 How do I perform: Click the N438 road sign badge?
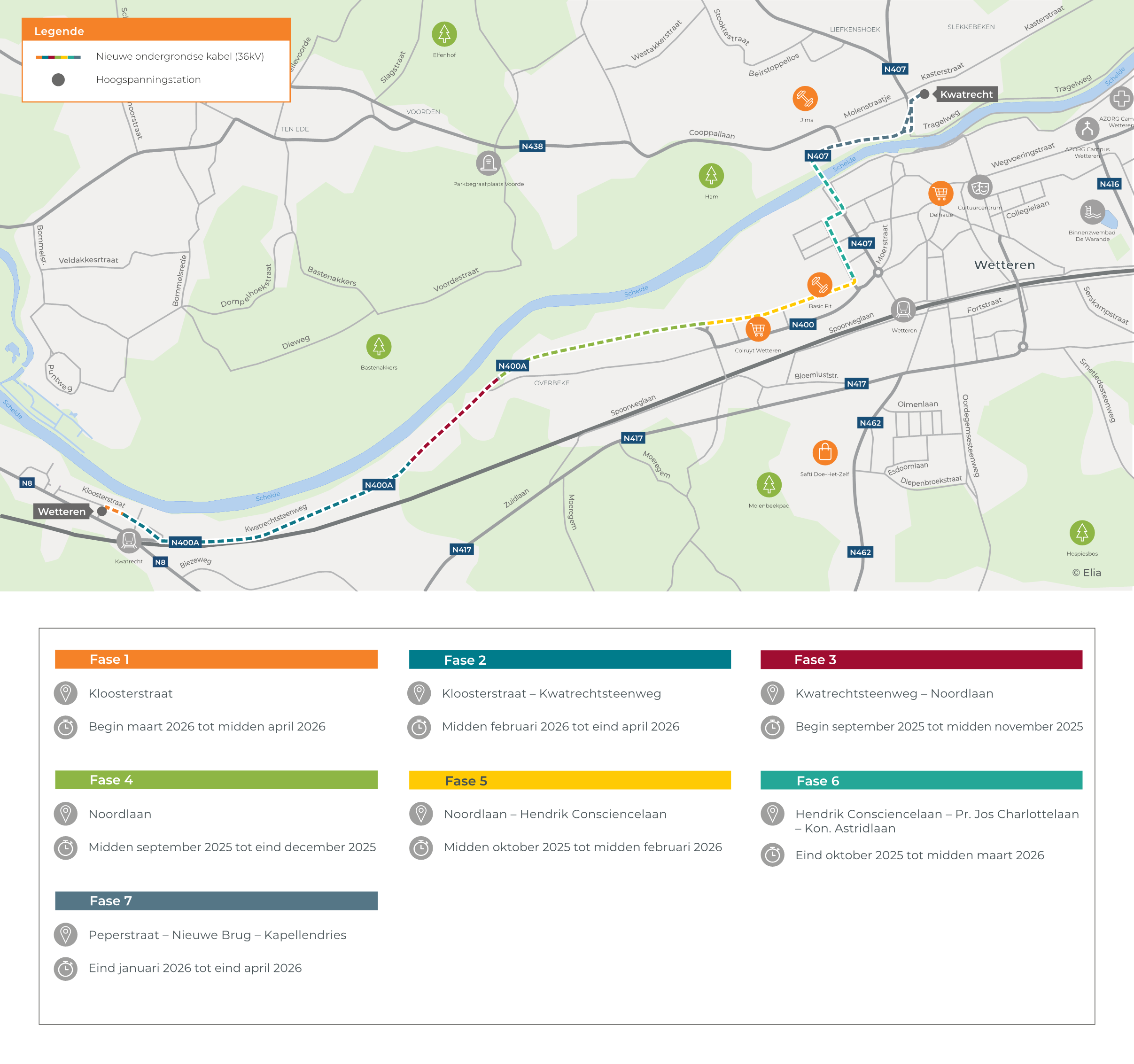[x=532, y=146]
